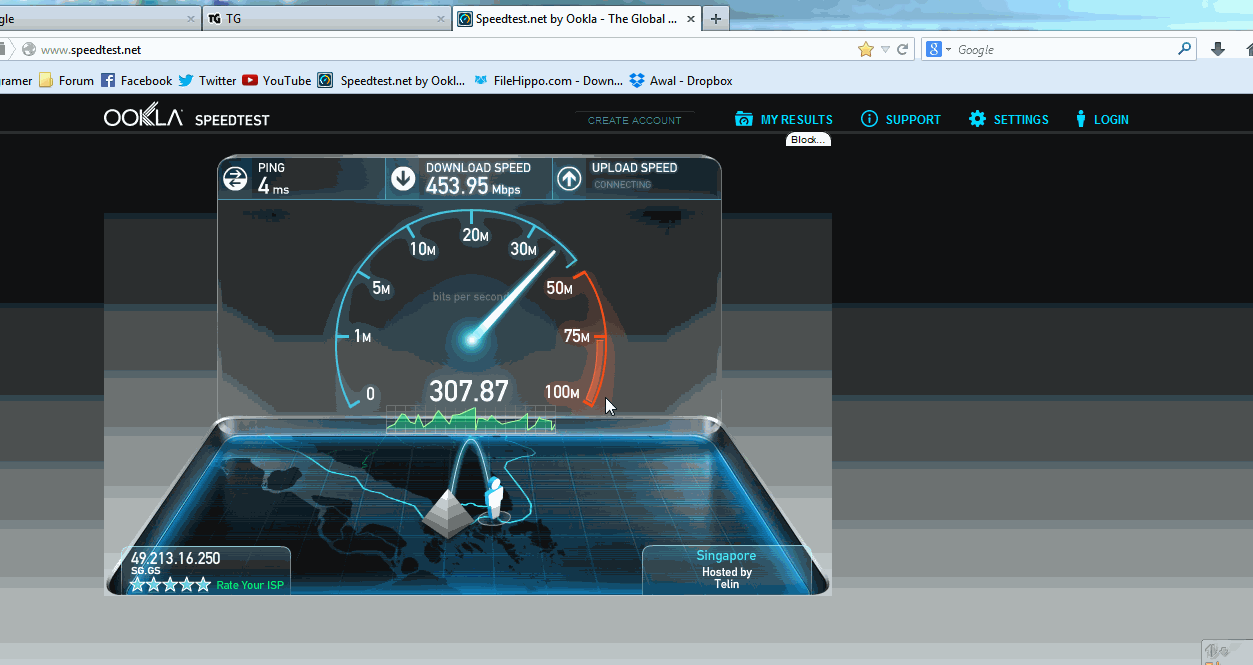Click the Rate Your ISP link
This screenshot has width=1253, height=665.
(x=250, y=585)
